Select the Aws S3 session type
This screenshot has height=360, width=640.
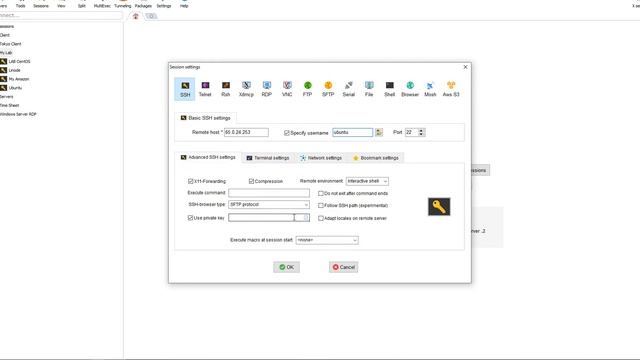coord(451,89)
